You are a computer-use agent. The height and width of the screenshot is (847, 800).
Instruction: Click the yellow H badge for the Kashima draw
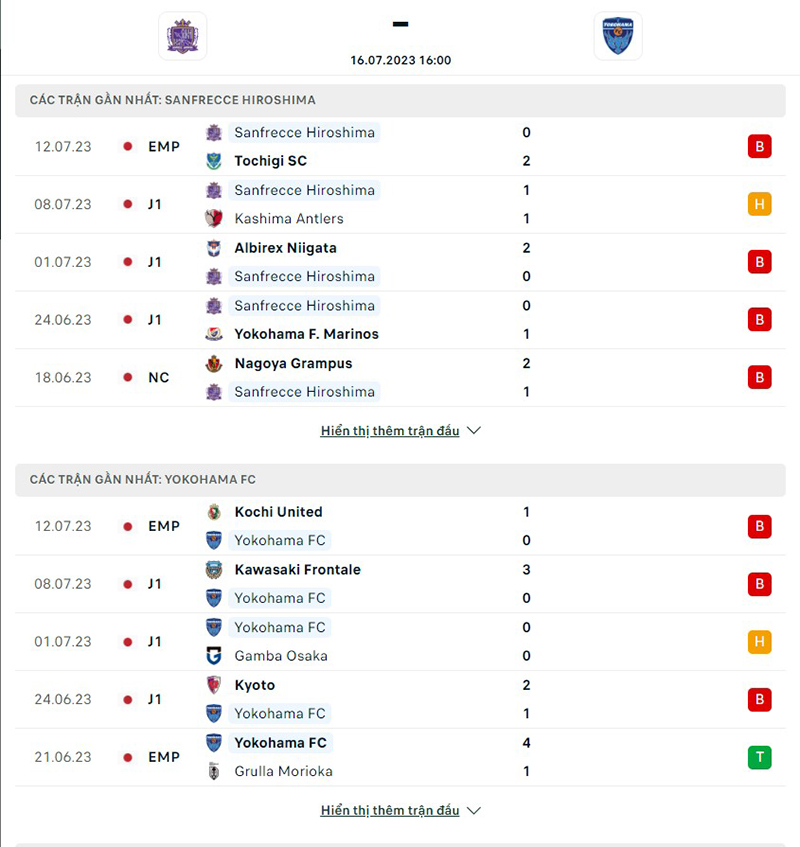click(x=759, y=204)
